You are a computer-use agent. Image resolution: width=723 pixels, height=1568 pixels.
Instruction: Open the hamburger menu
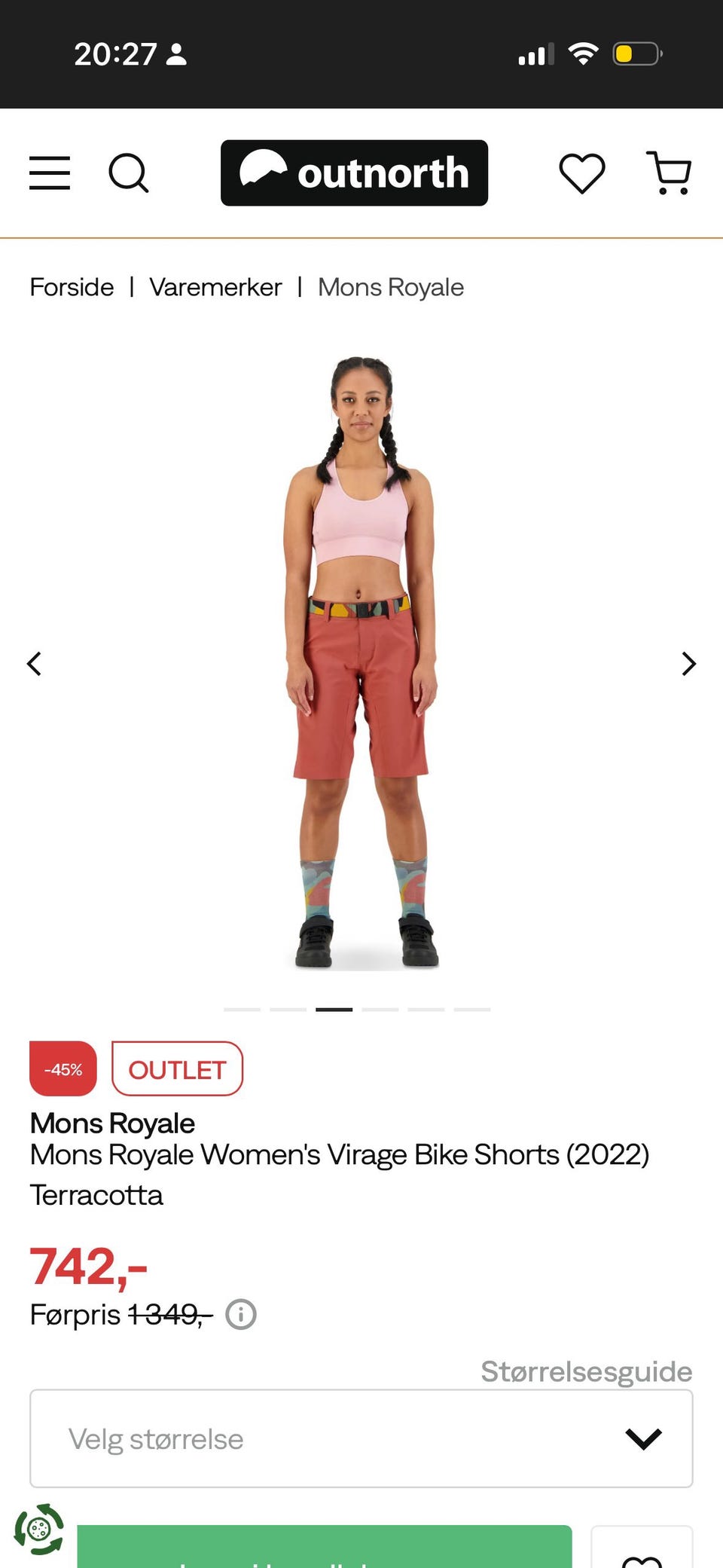click(50, 173)
